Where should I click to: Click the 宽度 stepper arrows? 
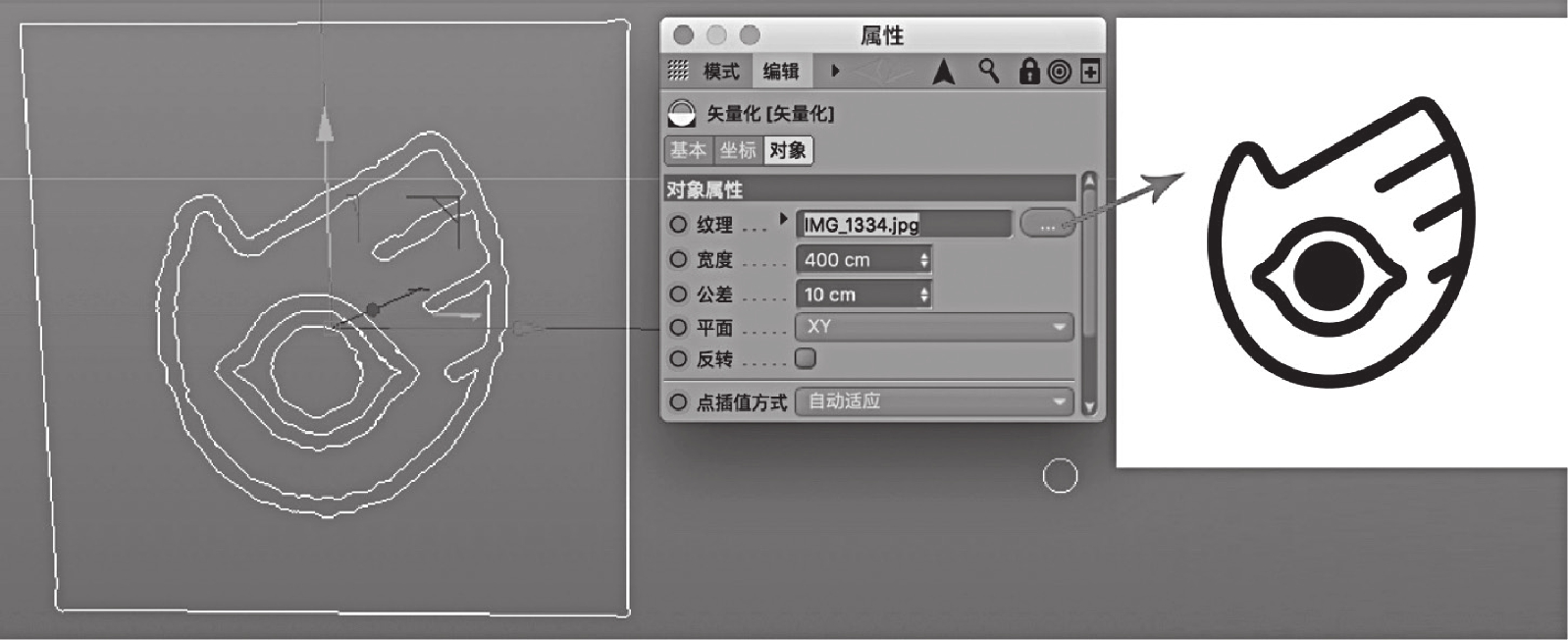[x=924, y=260]
